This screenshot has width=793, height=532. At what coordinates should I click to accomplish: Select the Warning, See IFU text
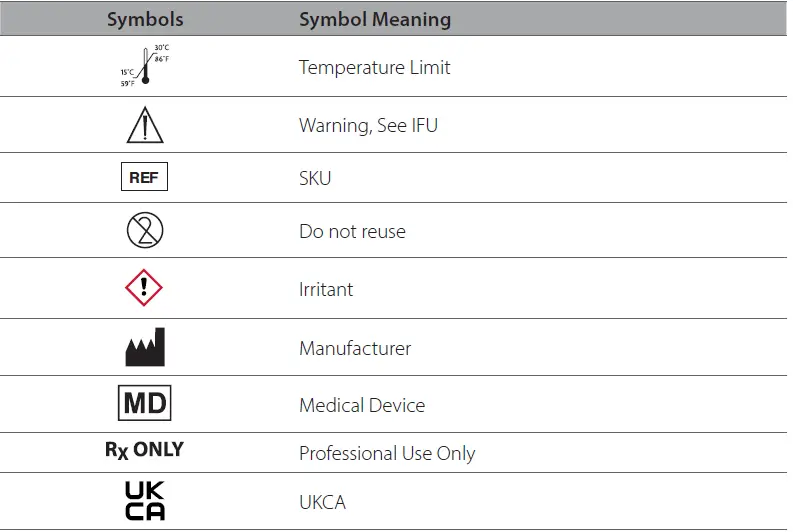tap(368, 126)
